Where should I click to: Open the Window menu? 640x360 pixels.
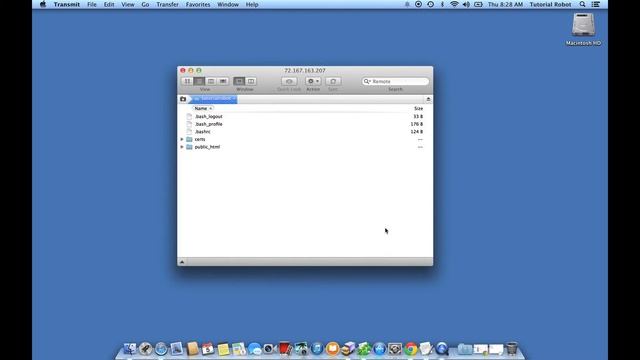coord(228,4)
